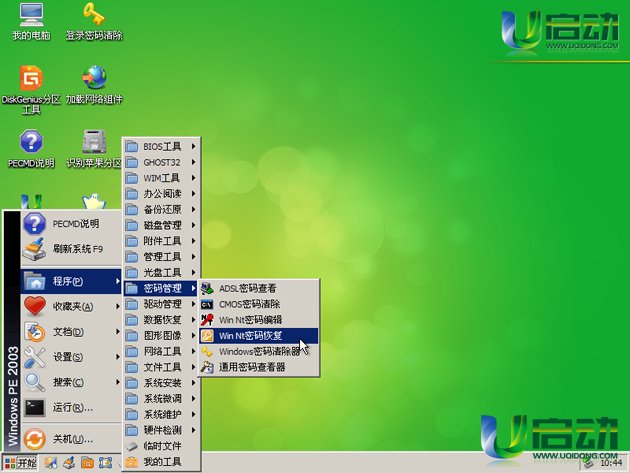Click the CMOS密码清除 console icon
This screenshot has width=630, height=473.
click(x=207, y=304)
